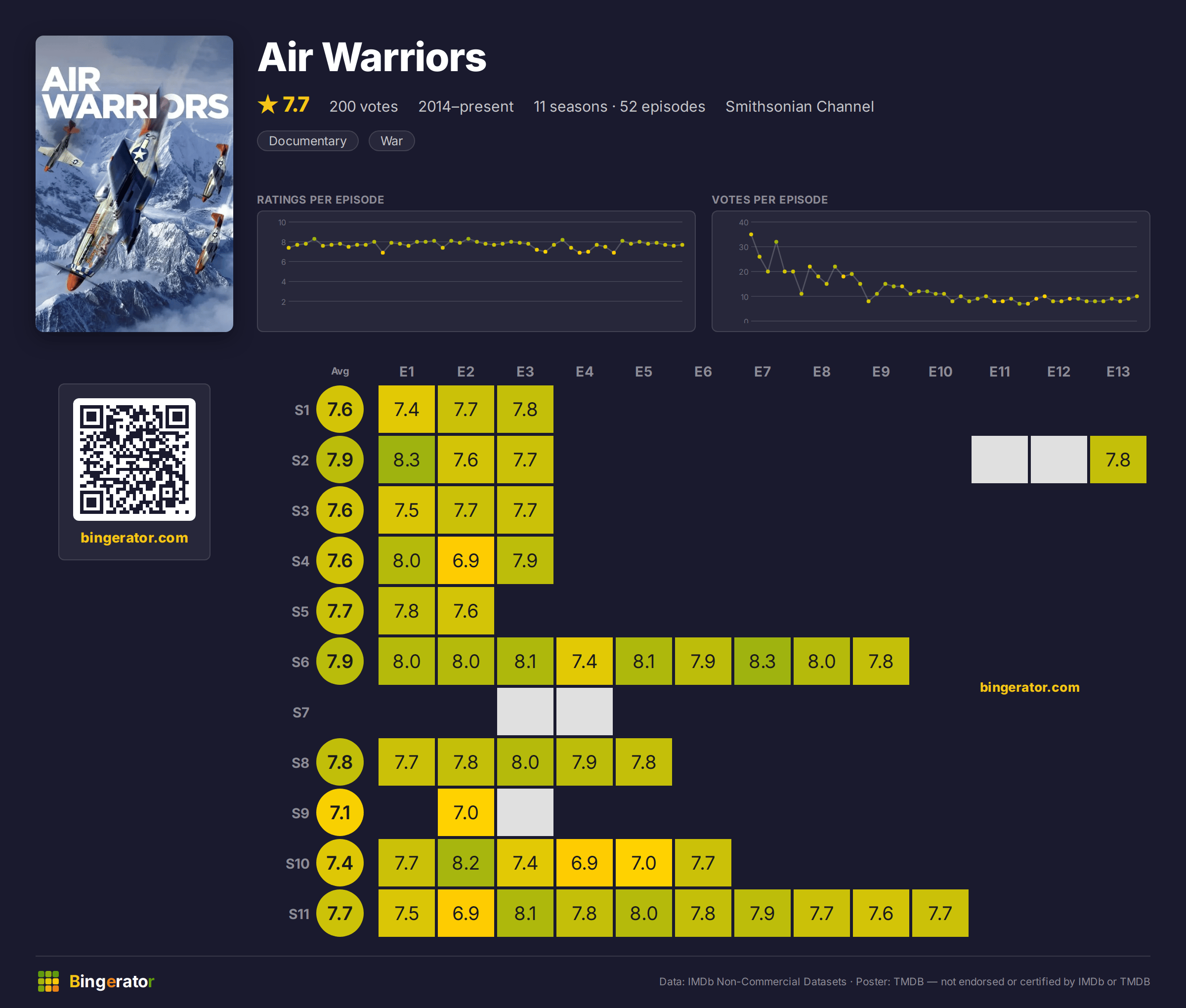Select the E10 column header
Image resolution: width=1186 pixels, height=1008 pixels.
coord(940,372)
